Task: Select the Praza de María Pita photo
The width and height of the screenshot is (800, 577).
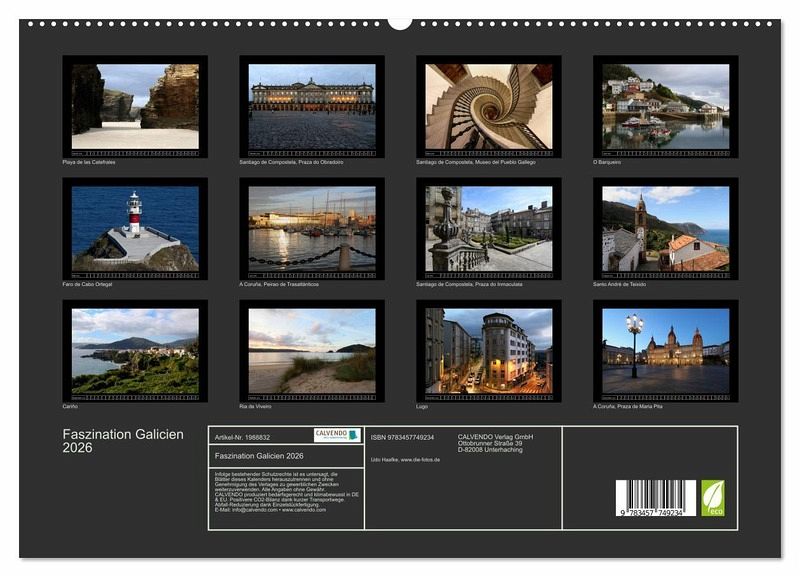Action: (666, 350)
